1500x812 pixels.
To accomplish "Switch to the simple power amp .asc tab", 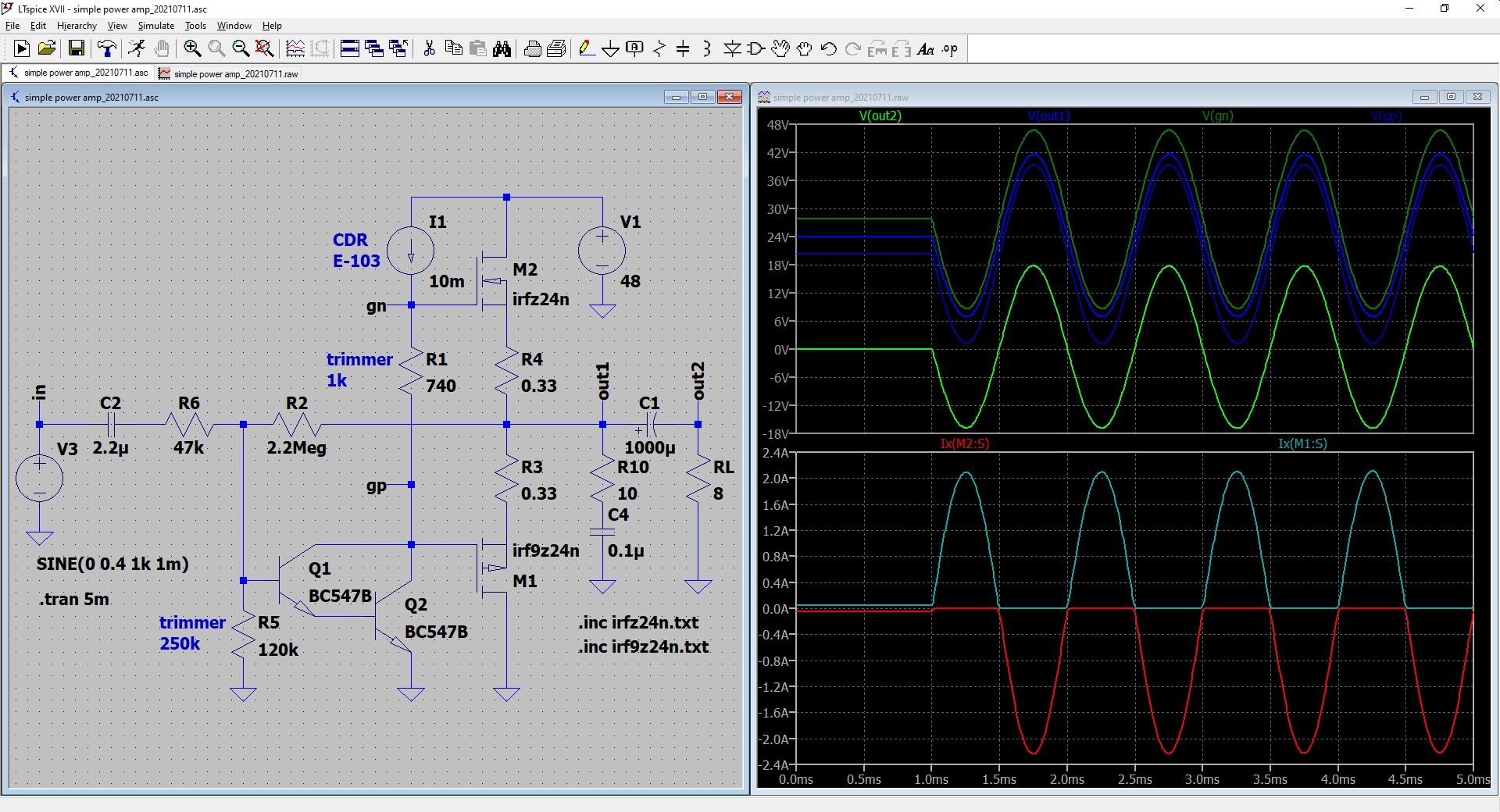I will pos(78,73).
